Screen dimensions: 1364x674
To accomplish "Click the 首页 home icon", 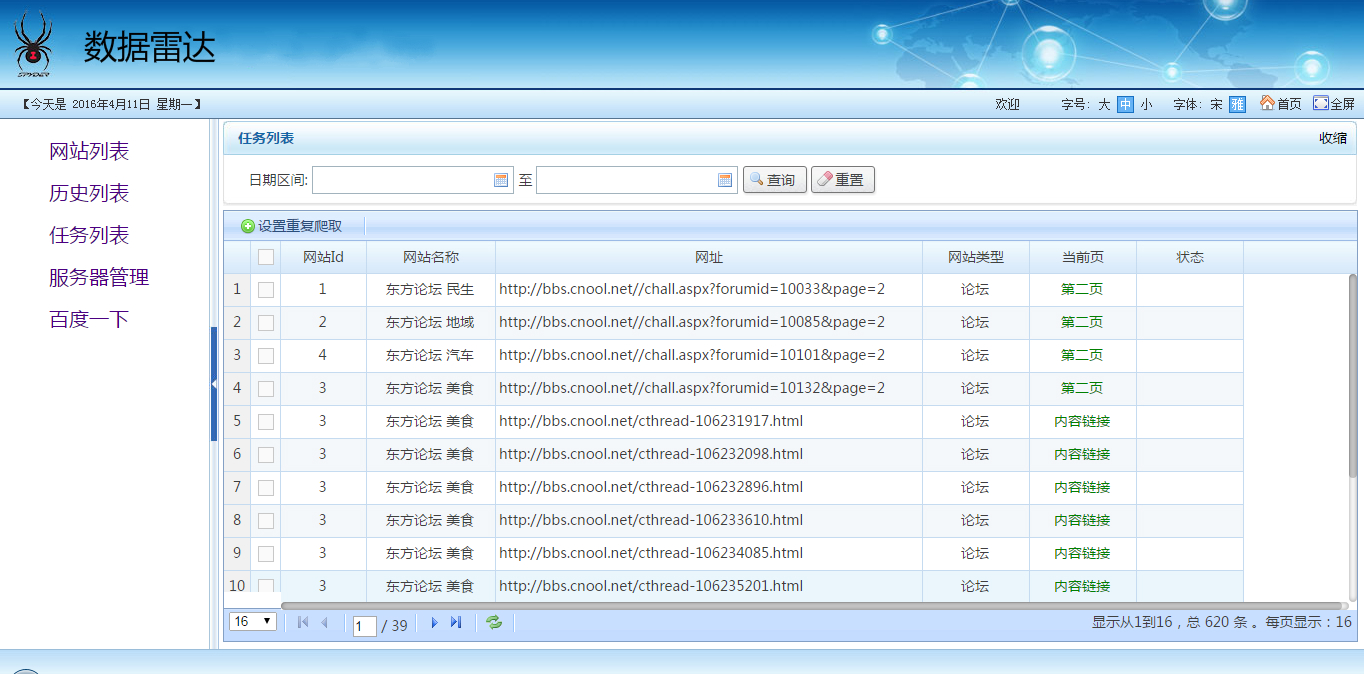I will 1267,103.
